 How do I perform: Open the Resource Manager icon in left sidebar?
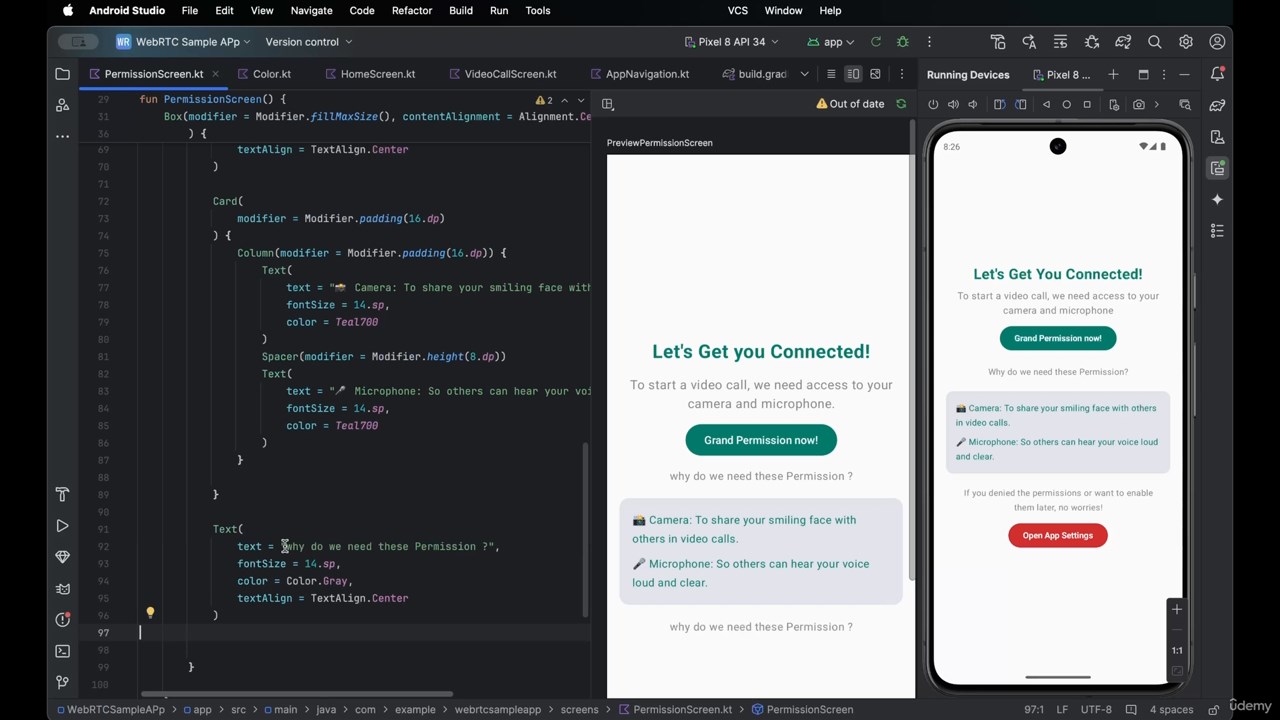coord(62,105)
